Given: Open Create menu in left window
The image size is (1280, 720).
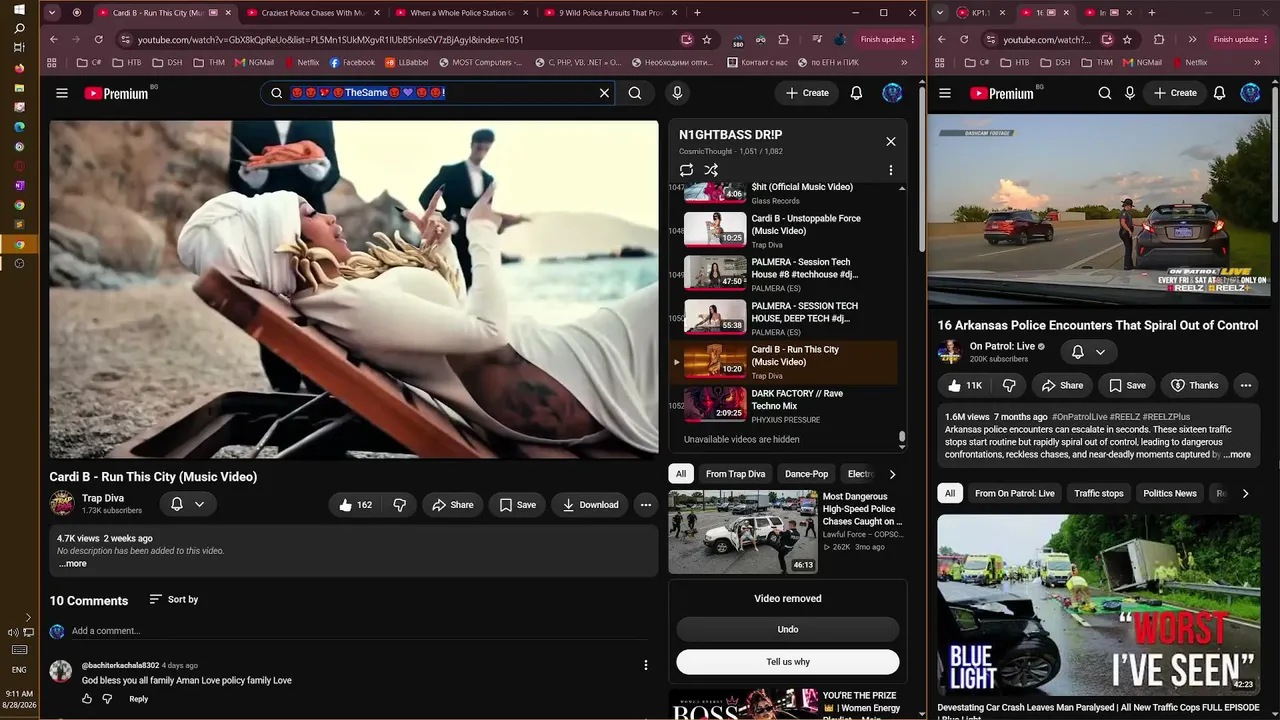Looking at the screenshot, I should coord(807,93).
